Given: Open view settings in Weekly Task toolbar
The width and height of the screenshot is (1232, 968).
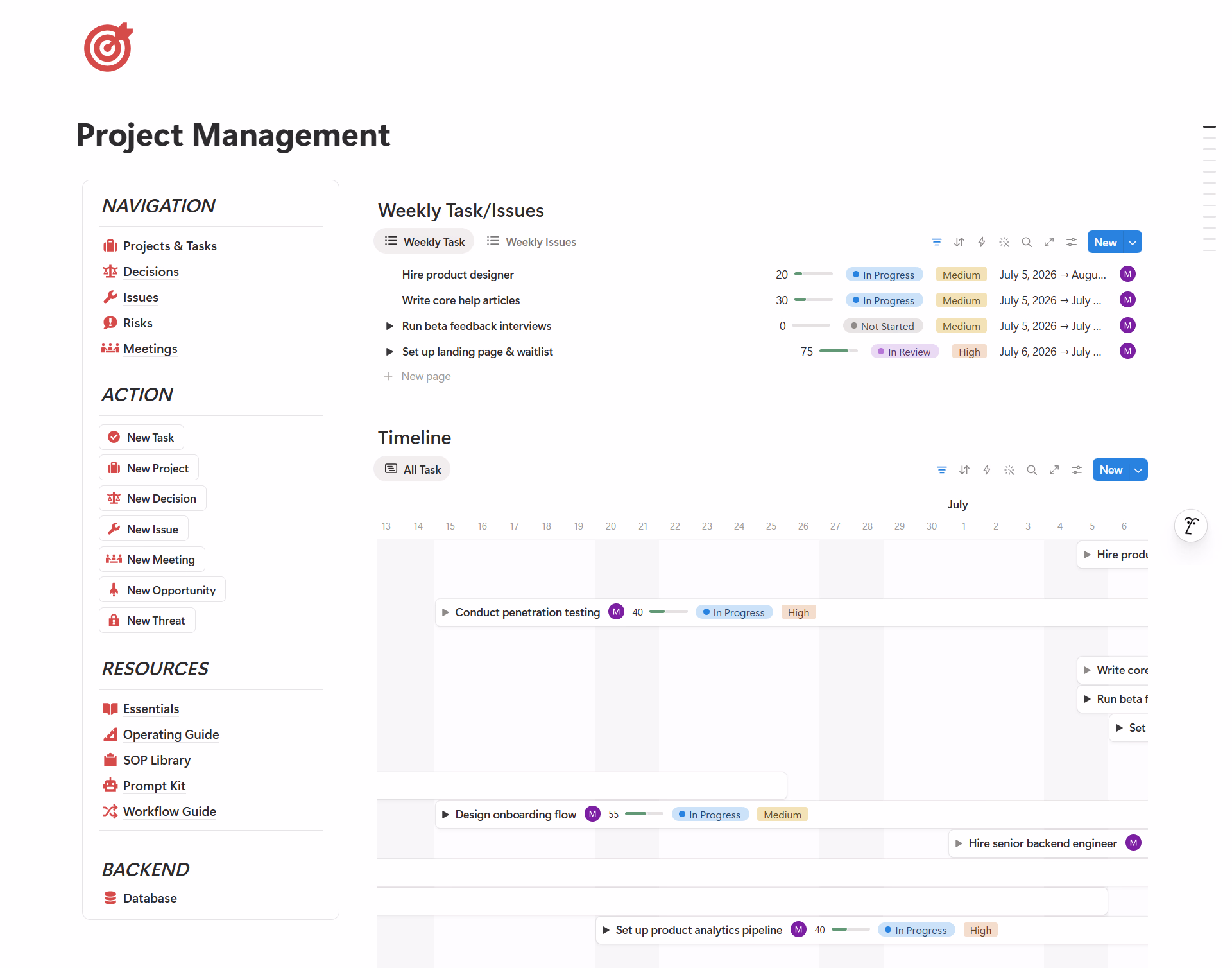Looking at the screenshot, I should pyautogui.click(x=1072, y=242).
